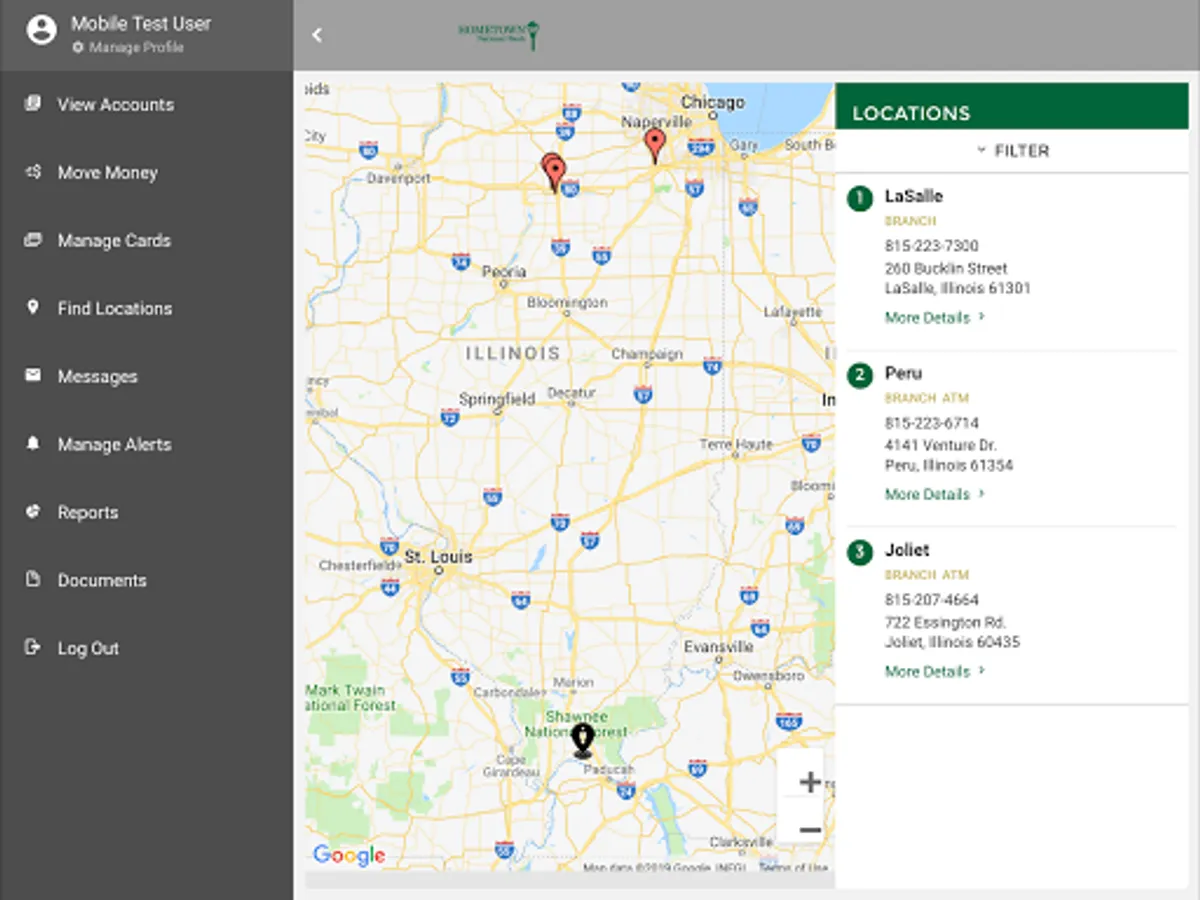Image resolution: width=1200 pixels, height=900 pixels.
Task: Click the Manage Alerts bell icon
Action: [x=33, y=443]
